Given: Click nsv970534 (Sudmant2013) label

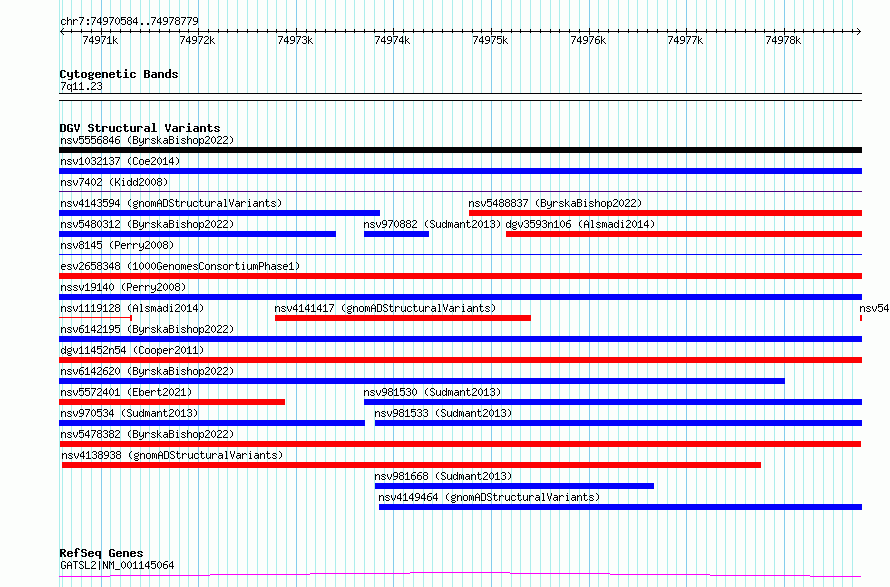Looking at the screenshot, I should 129,413.
